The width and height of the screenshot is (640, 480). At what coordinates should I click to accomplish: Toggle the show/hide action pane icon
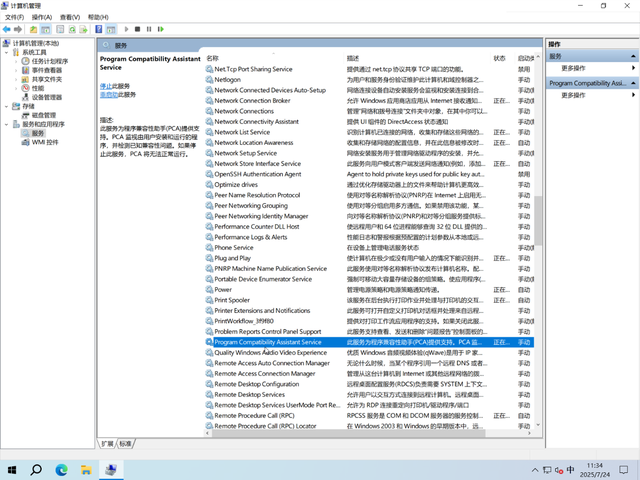pyautogui.click(x=111, y=29)
